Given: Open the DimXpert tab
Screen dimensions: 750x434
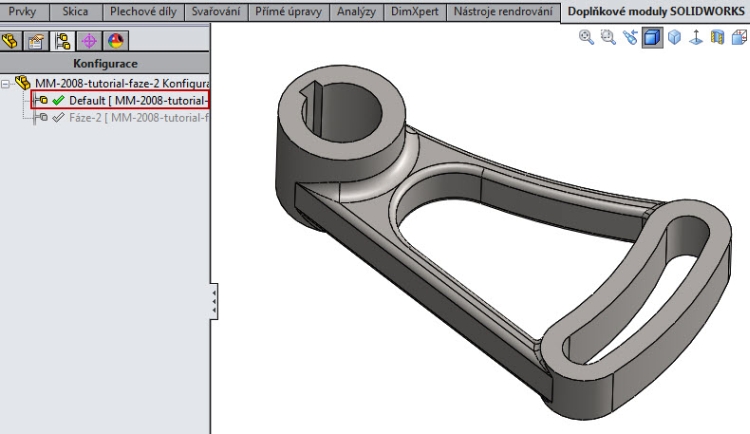Looking at the screenshot, I should pos(415,11).
